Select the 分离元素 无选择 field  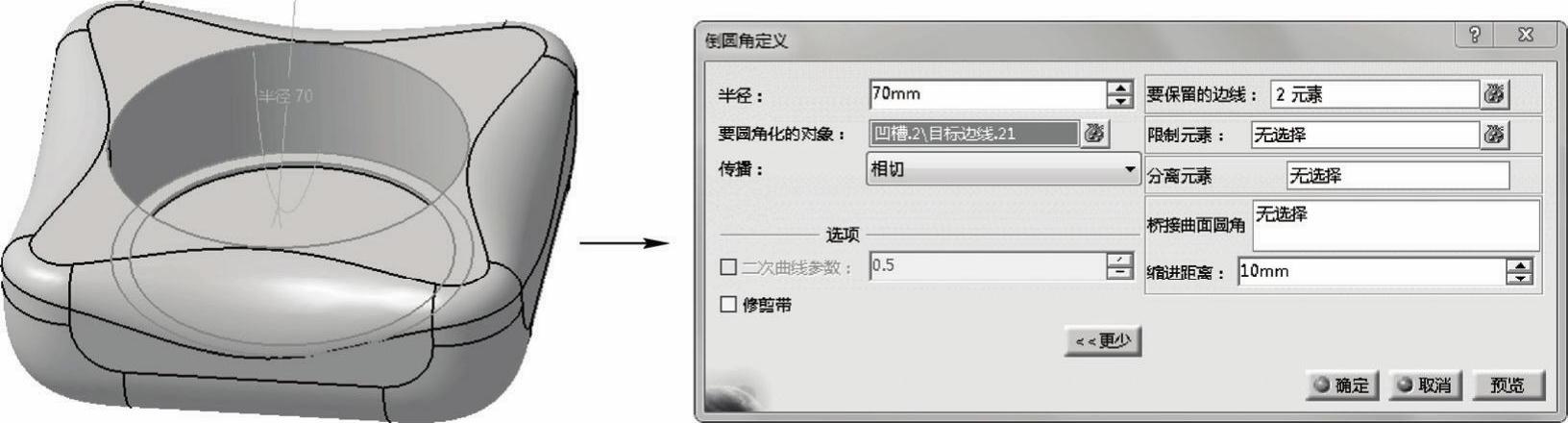coord(1397,176)
